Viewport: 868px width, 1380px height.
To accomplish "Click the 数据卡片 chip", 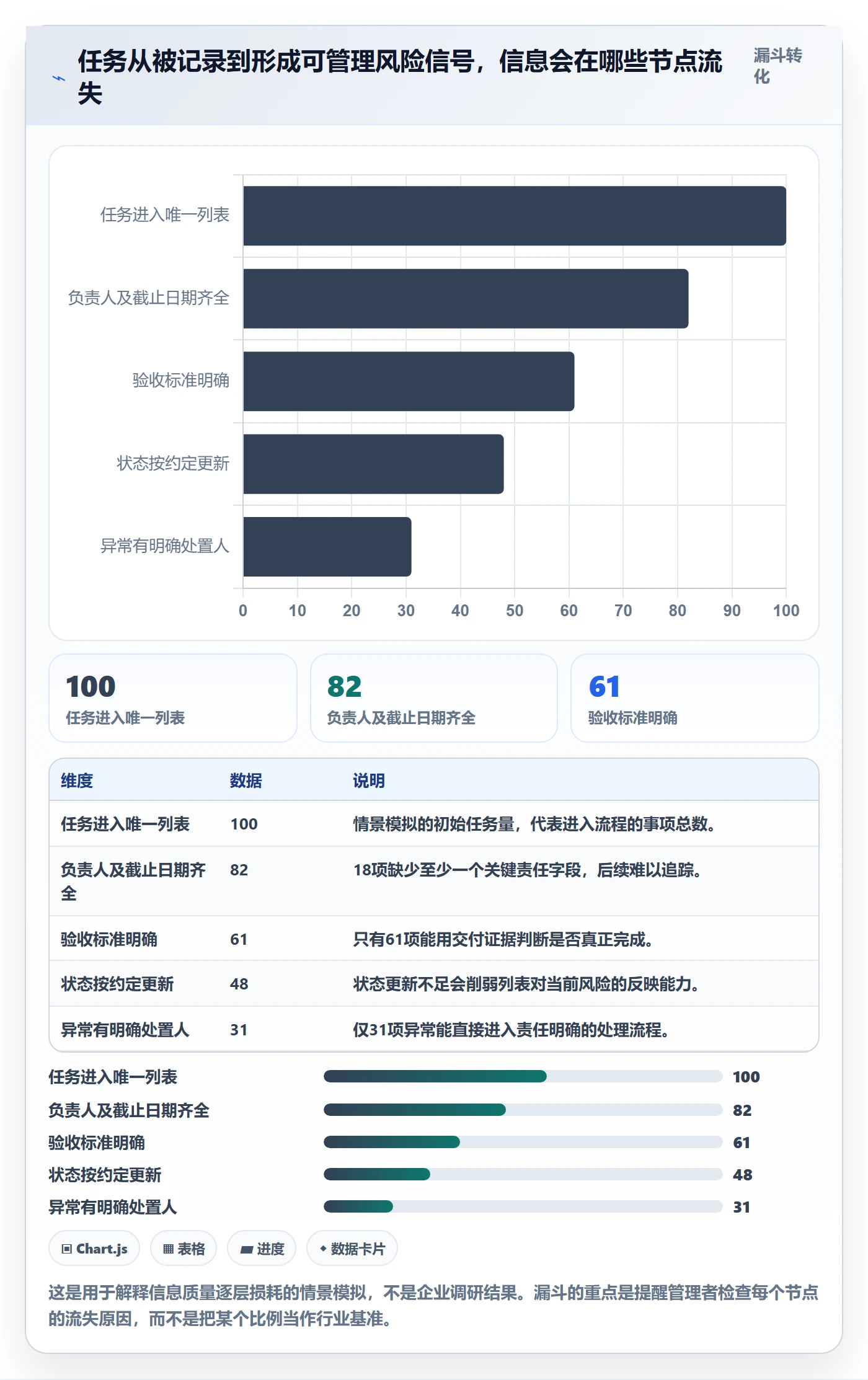I will [352, 1249].
